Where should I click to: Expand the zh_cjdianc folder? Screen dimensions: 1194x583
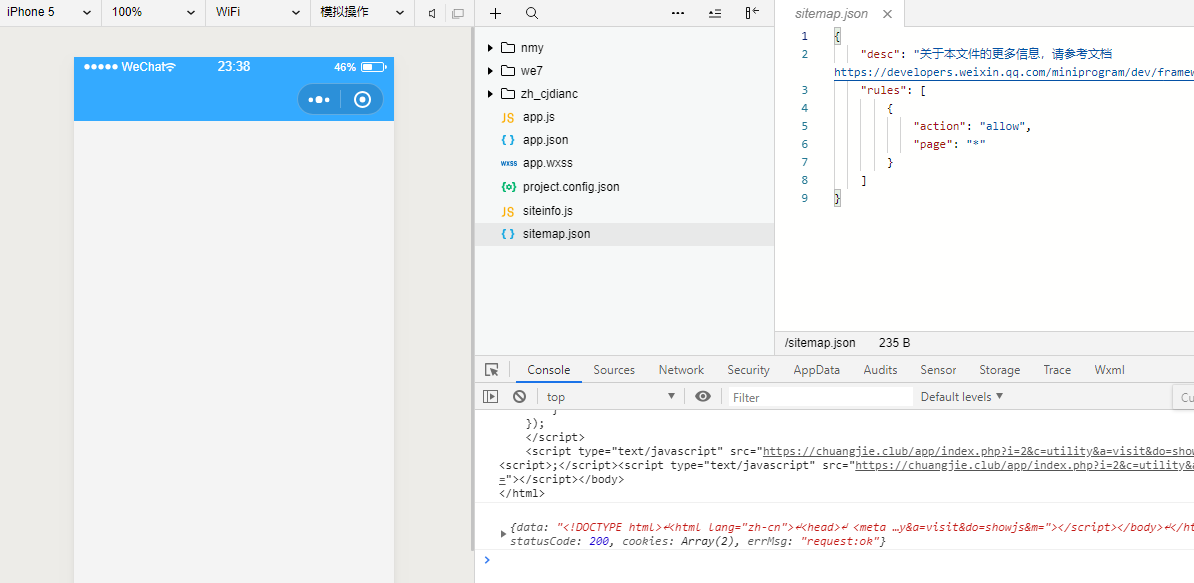point(490,94)
